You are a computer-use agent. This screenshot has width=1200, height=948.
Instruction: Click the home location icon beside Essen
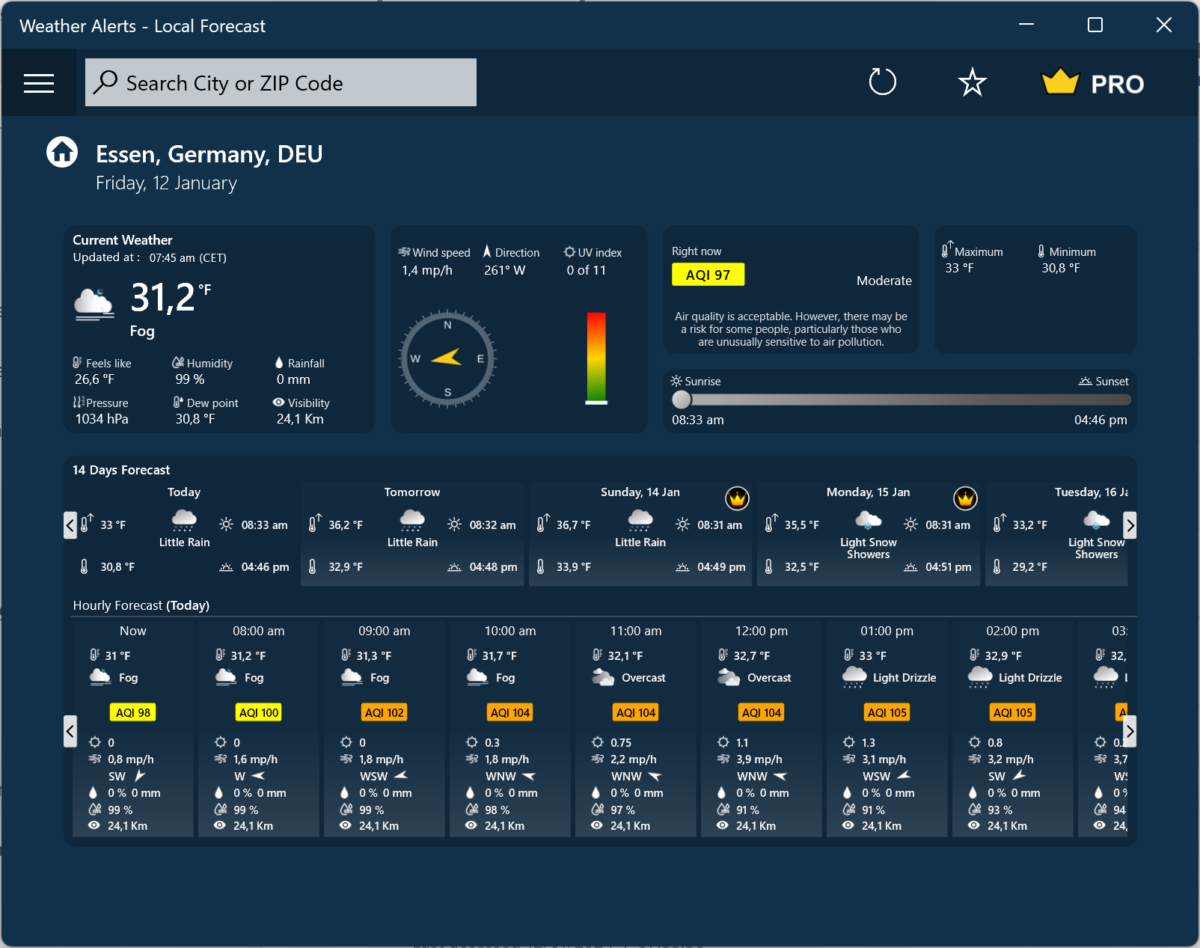click(61, 151)
